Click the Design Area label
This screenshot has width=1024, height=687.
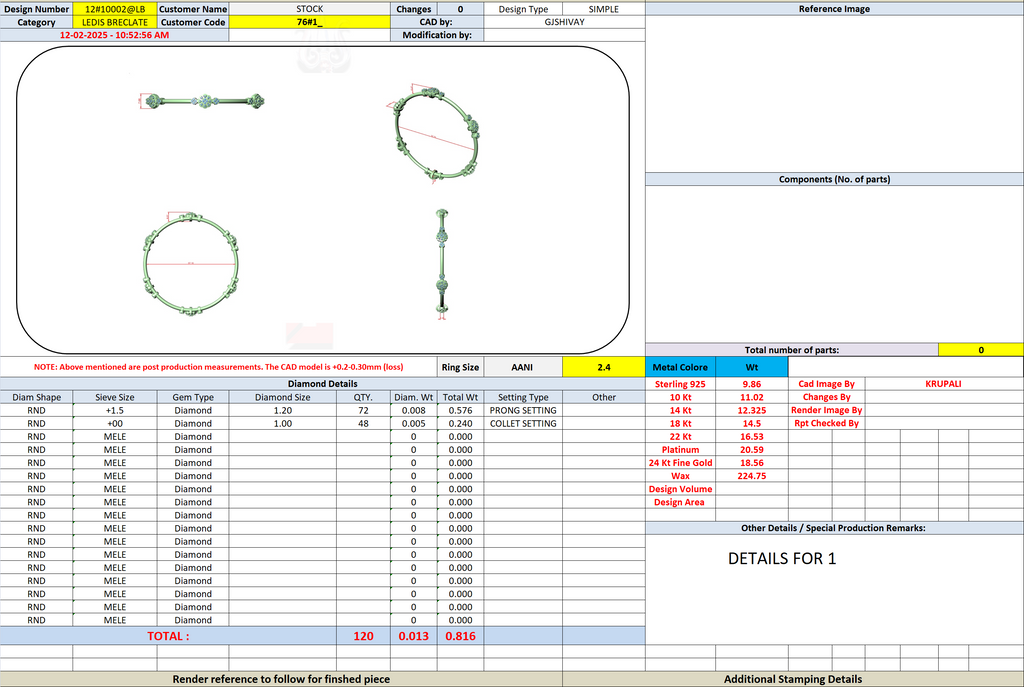tap(680, 502)
